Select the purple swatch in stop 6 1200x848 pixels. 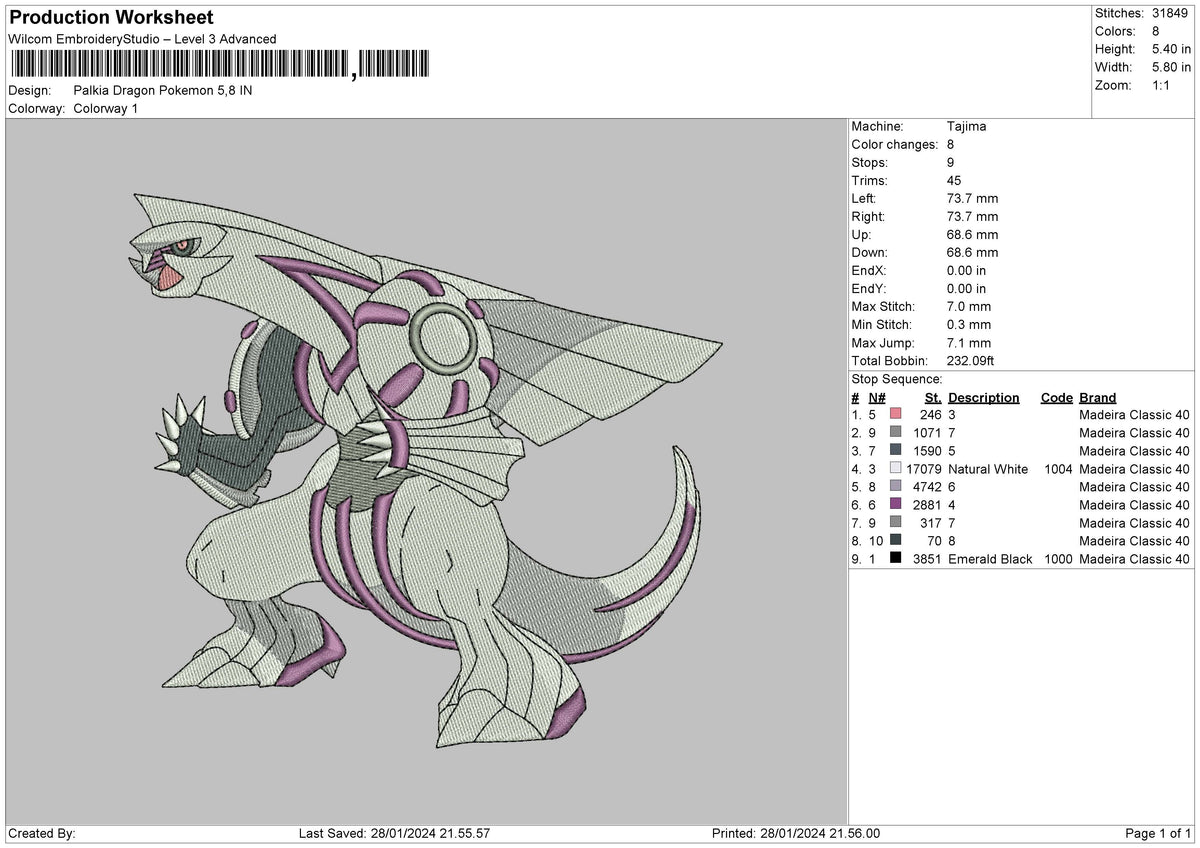click(896, 505)
